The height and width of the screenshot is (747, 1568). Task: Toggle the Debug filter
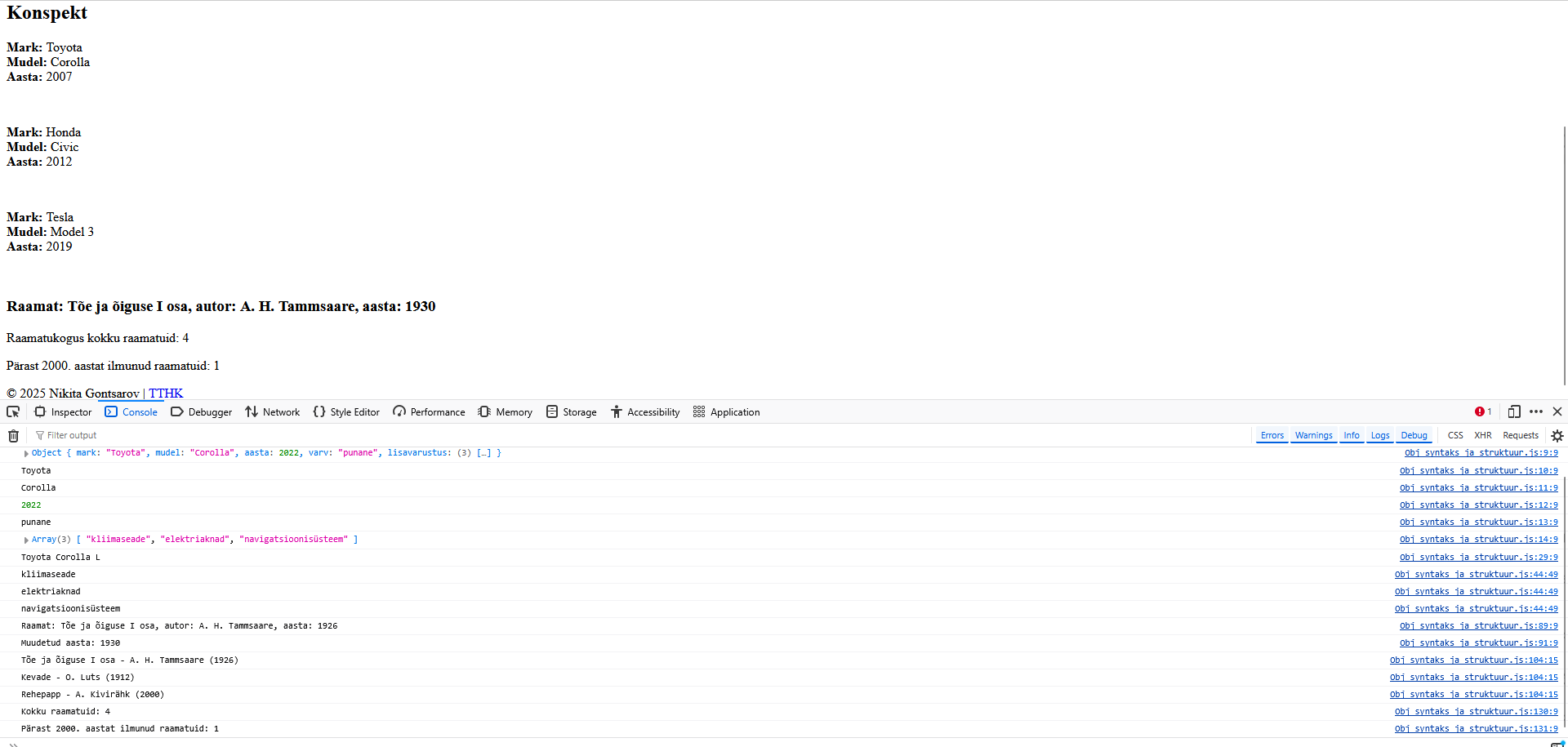point(1414,436)
